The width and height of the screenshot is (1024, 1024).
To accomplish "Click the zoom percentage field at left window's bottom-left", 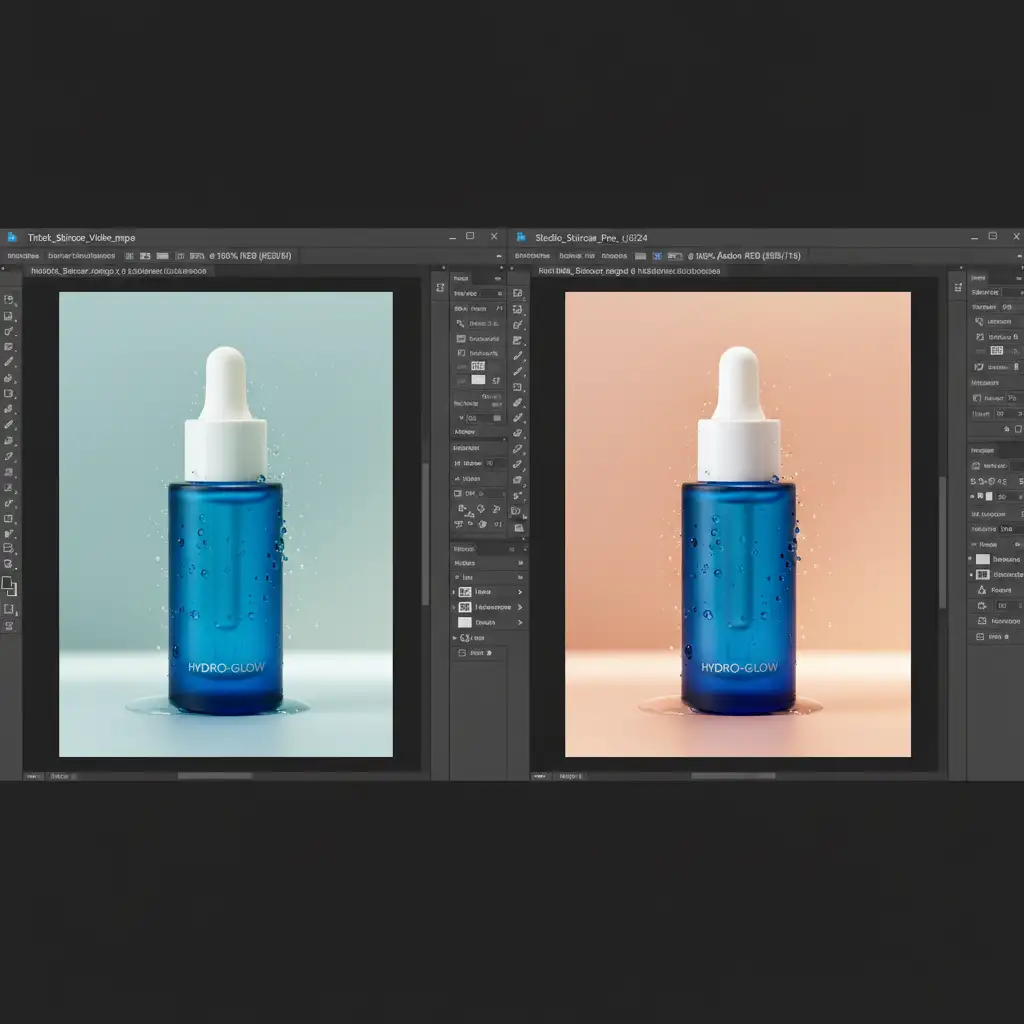I will [x=34, y=775].
